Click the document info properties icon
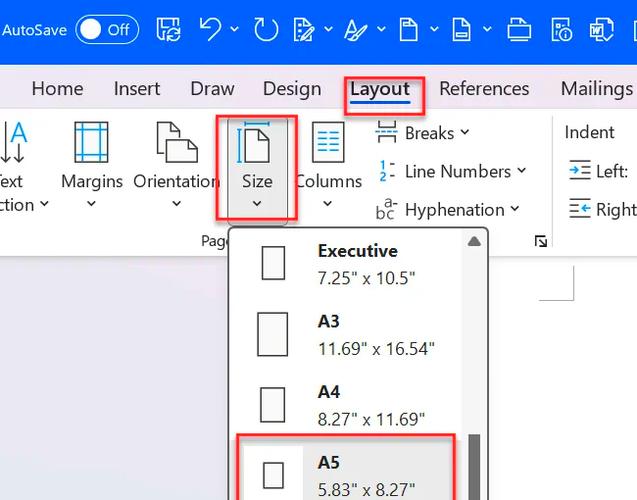The height and width of the screenshot is (500, 637). tap(561, 30)
